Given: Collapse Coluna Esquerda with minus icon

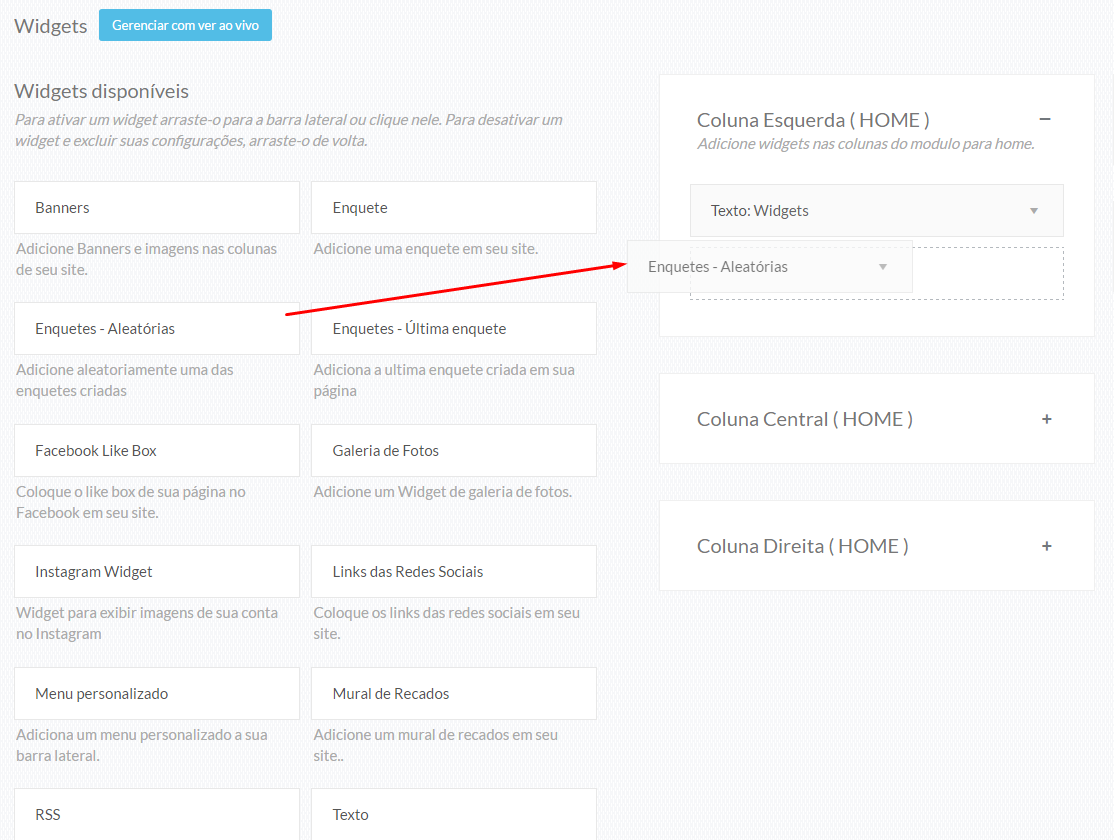Looking at the screenshot, I should (1045, 119).
